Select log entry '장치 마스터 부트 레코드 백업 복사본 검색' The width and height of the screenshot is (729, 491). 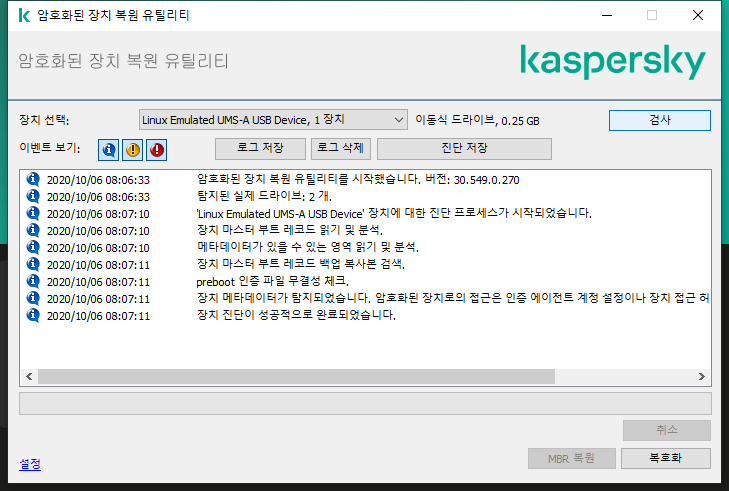coord(365,265)
